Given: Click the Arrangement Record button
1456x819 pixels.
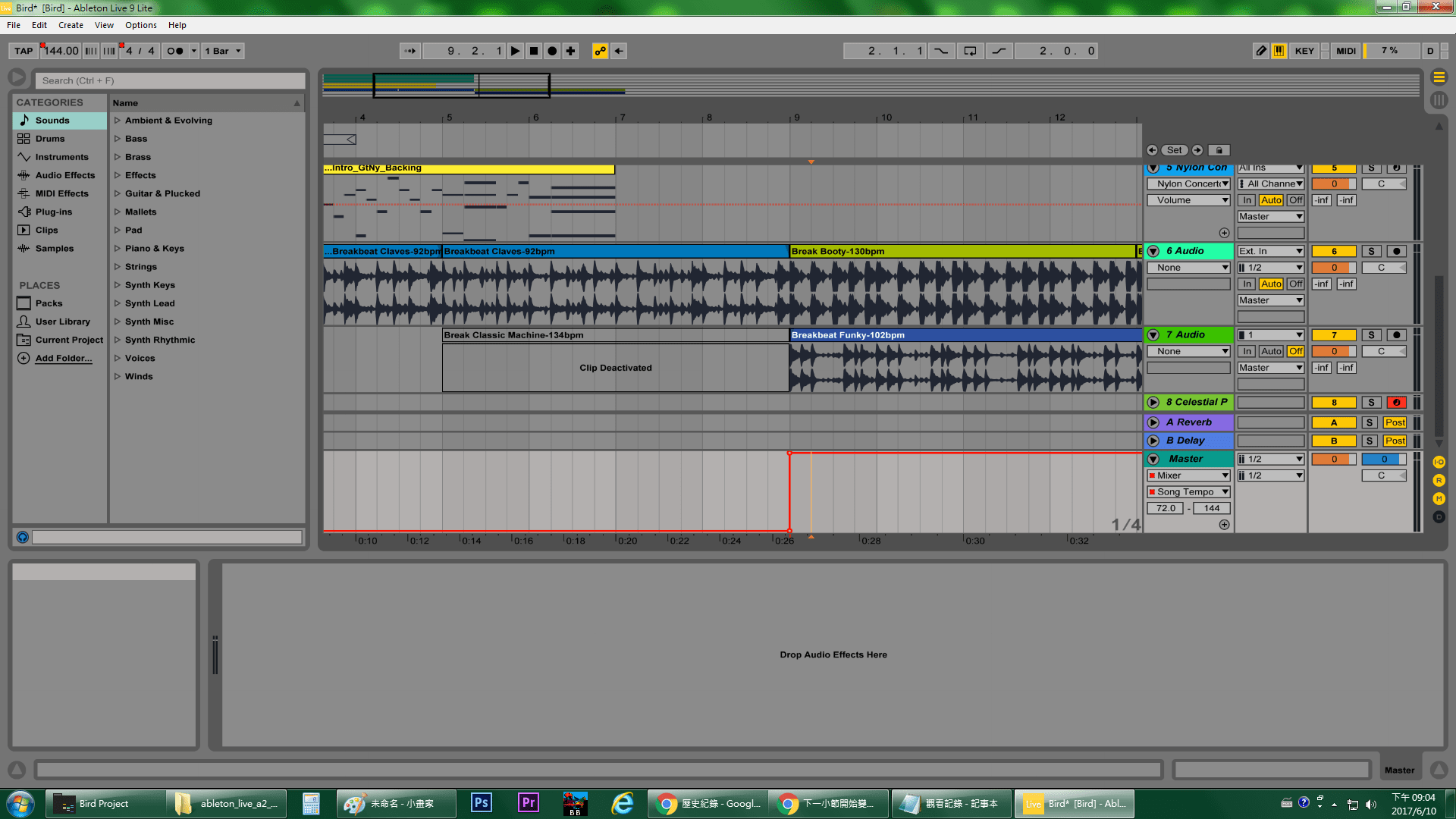Looking at the screenshot, I should pyautogui.click(x=552, y=51).
